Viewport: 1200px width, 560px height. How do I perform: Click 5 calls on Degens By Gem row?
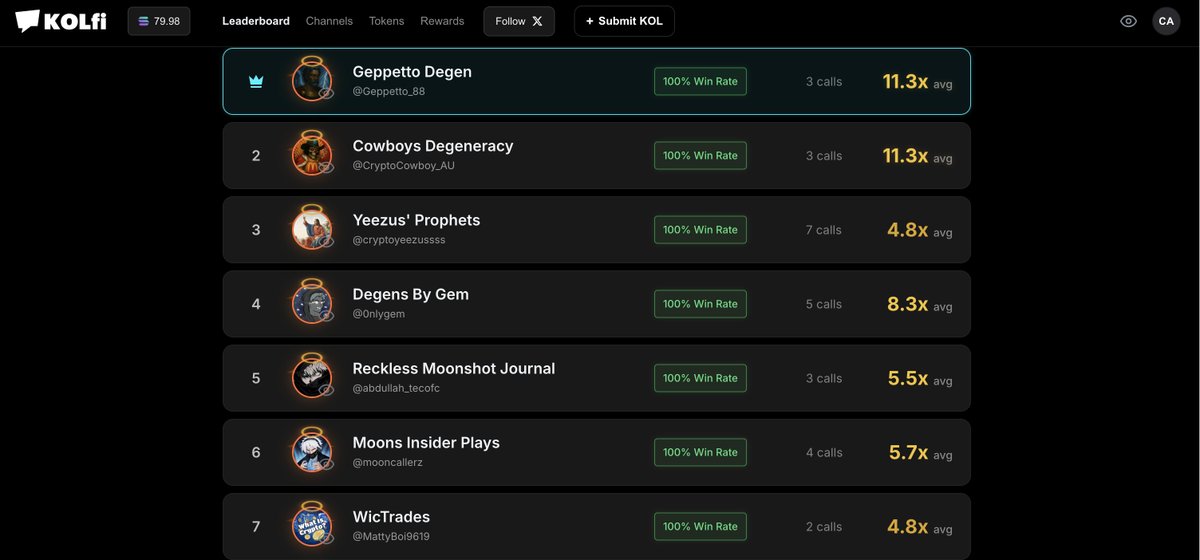[824, 304]
